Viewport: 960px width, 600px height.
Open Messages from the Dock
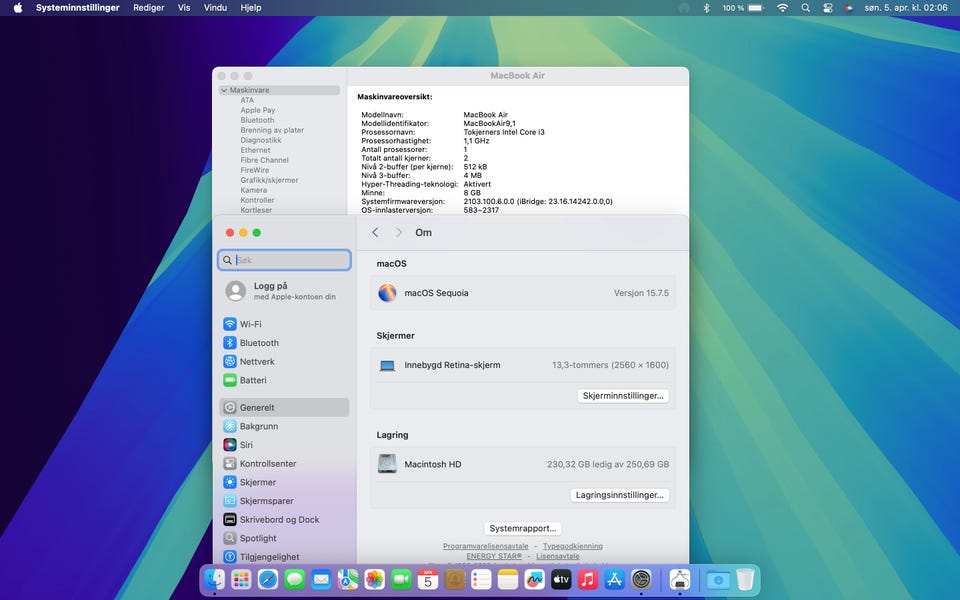(294, 579)
